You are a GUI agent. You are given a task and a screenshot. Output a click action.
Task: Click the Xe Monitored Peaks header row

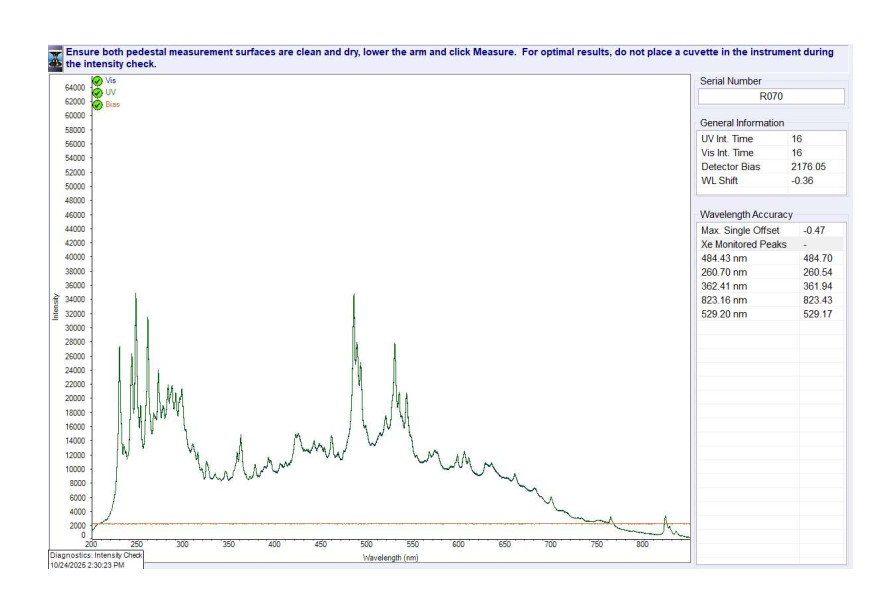771,244
